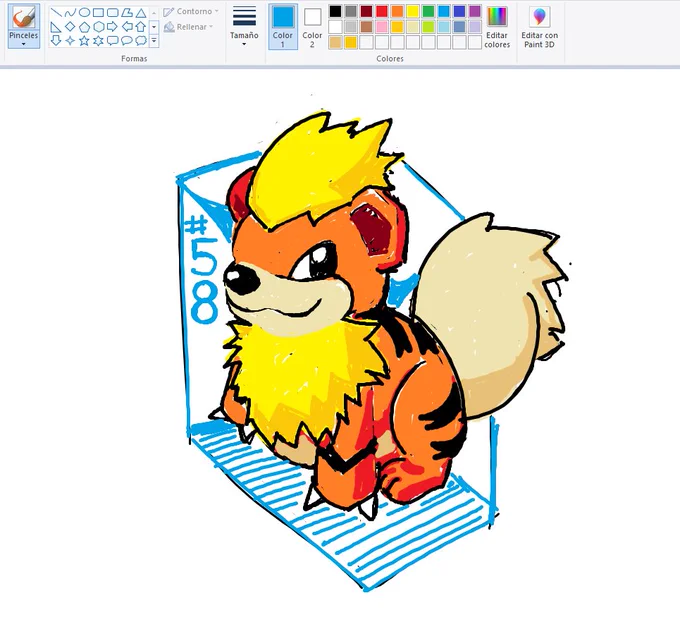Open the Pinceles brush type dropdown arrow
This screenshot has width=680, height=622.
23,44
